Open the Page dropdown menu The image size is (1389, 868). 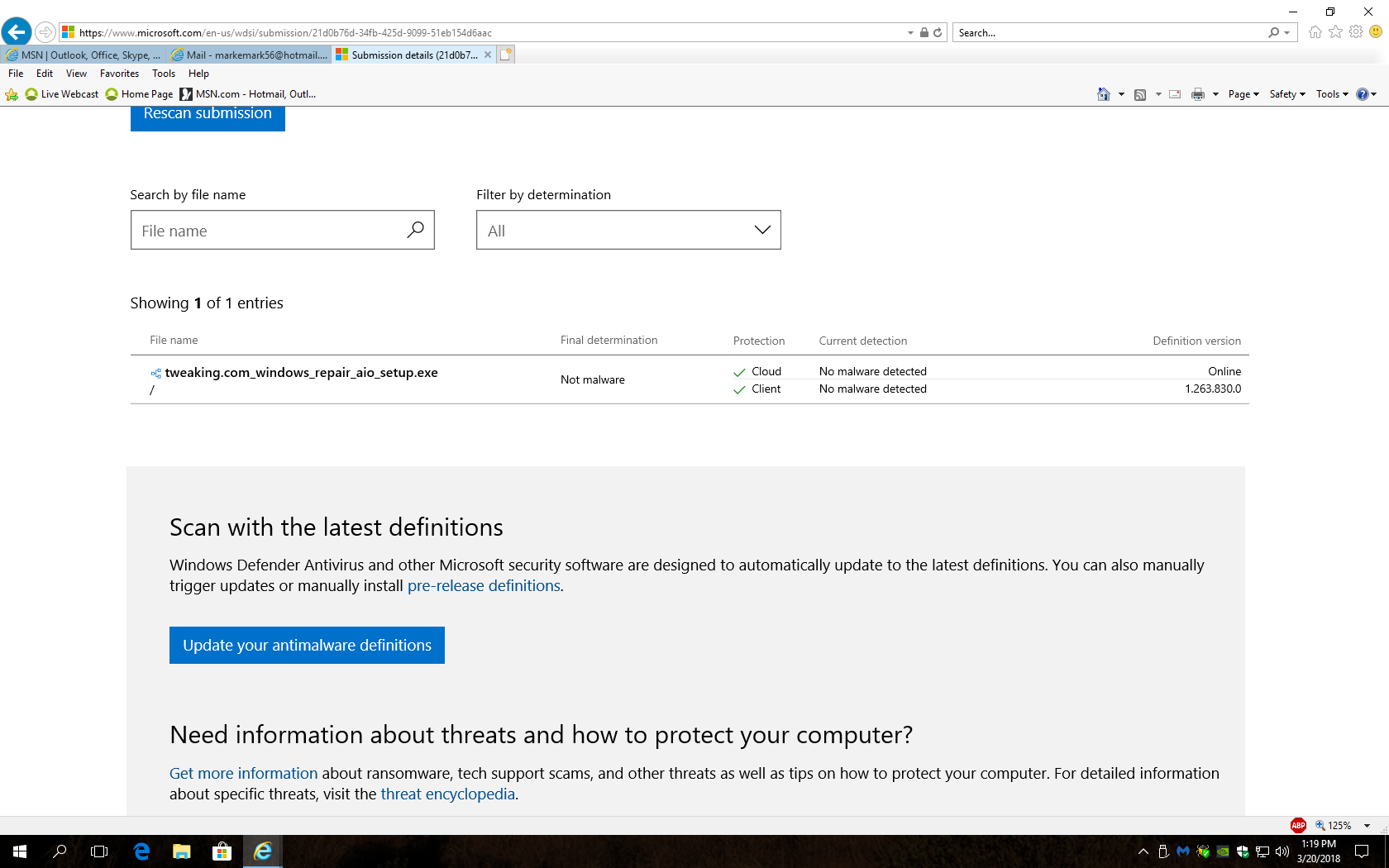(x=1243, y=94)
